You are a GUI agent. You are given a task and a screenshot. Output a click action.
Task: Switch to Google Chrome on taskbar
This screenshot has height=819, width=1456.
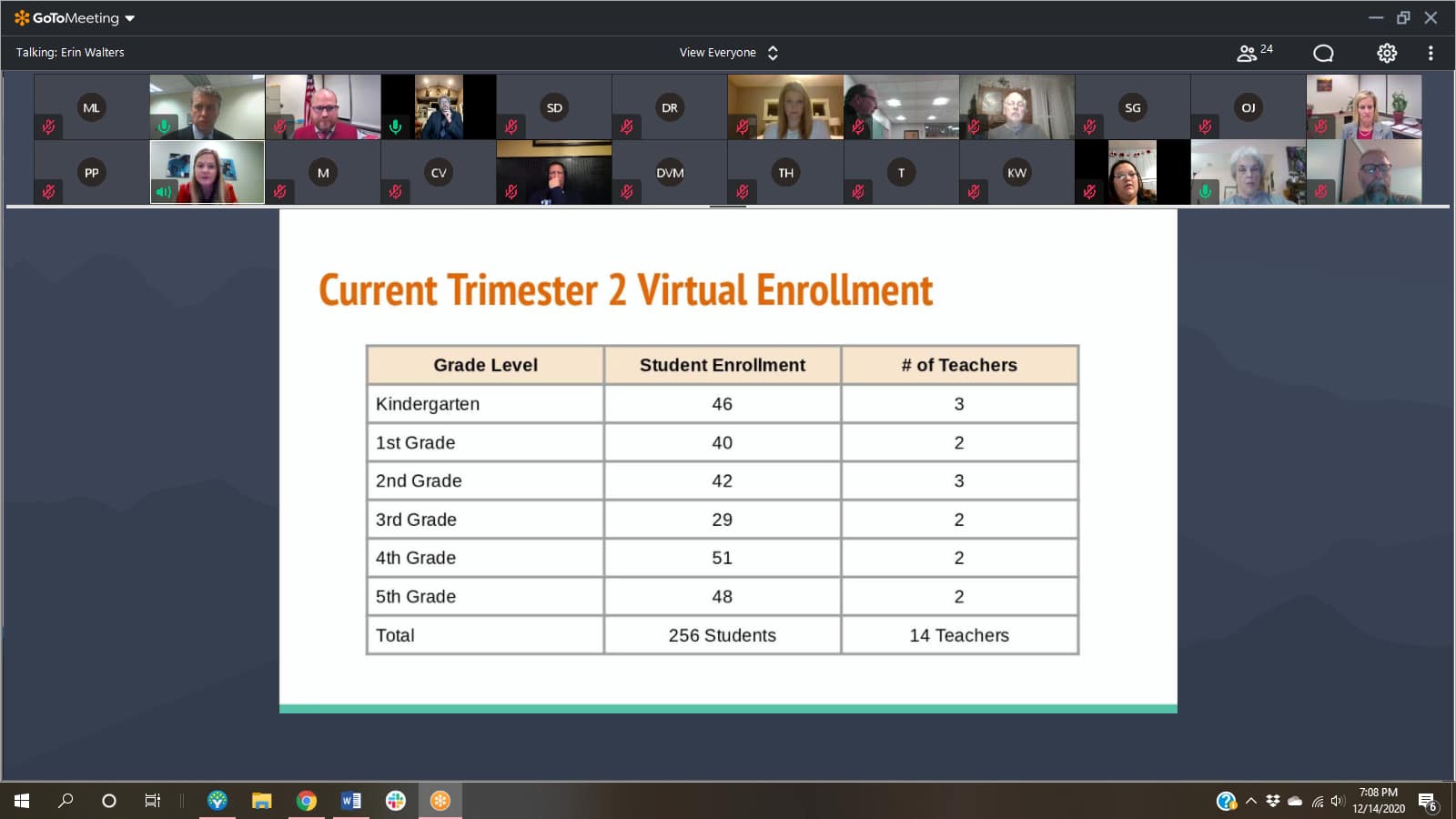point(307,801)
